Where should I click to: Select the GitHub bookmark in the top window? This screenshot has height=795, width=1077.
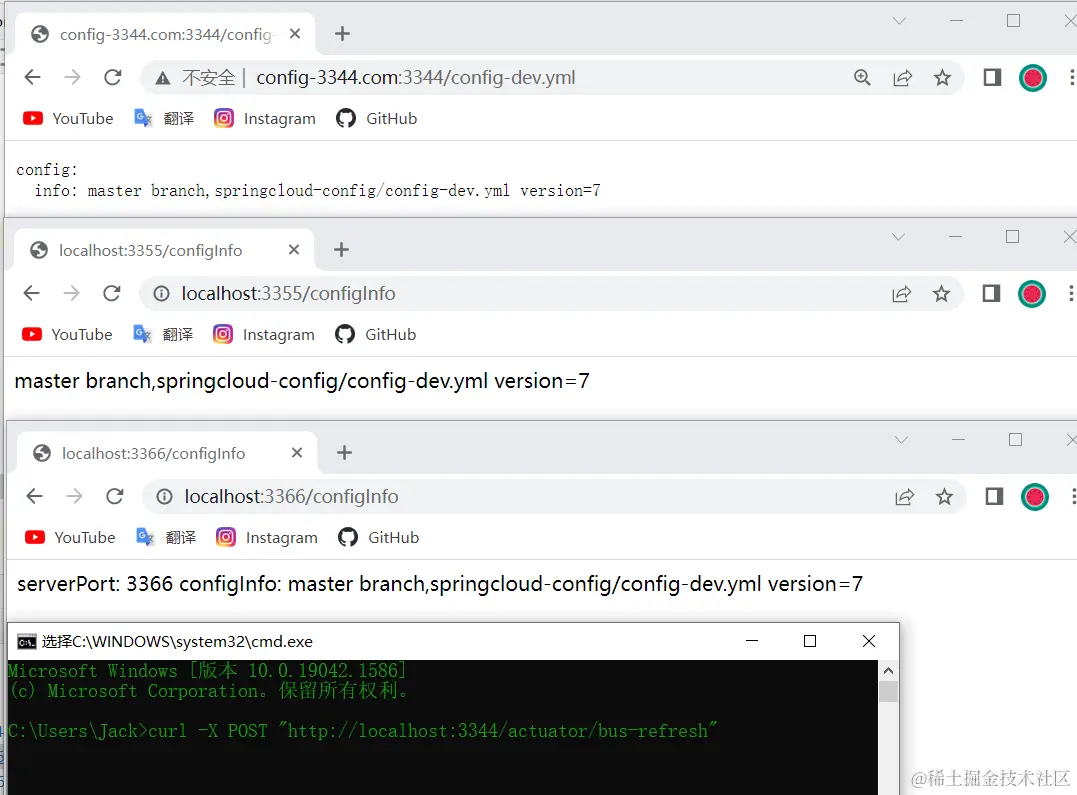point(346,118)
